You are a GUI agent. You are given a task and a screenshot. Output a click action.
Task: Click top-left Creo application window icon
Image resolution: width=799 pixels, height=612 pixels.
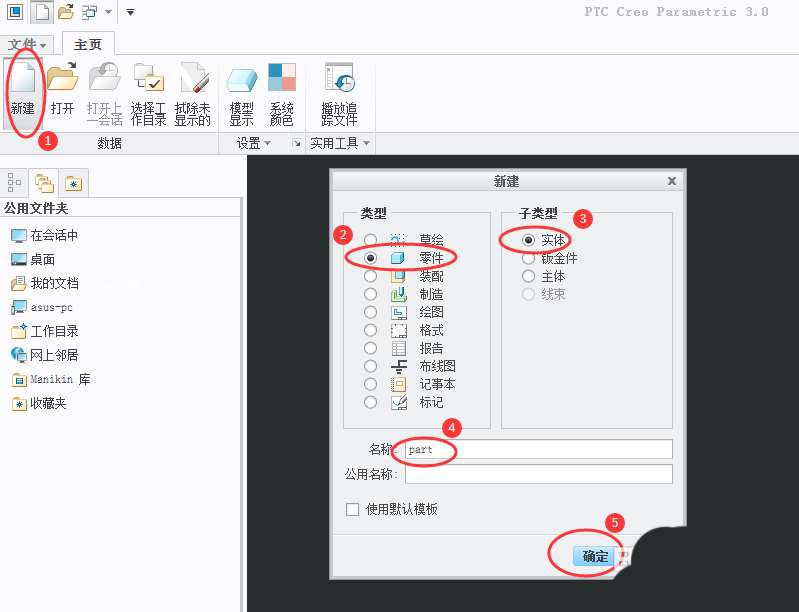point(15,12)
